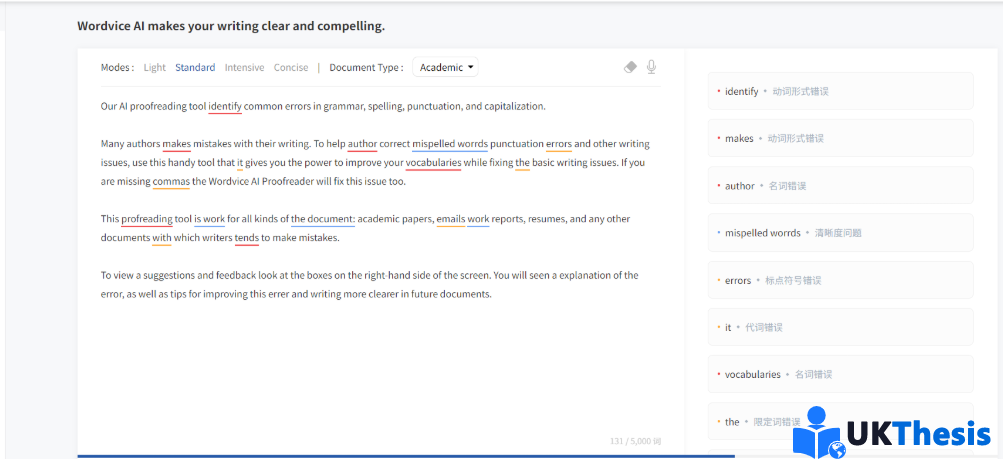
Task: Click the eraser clear-text icon
Action: click(x=630, y=67)
